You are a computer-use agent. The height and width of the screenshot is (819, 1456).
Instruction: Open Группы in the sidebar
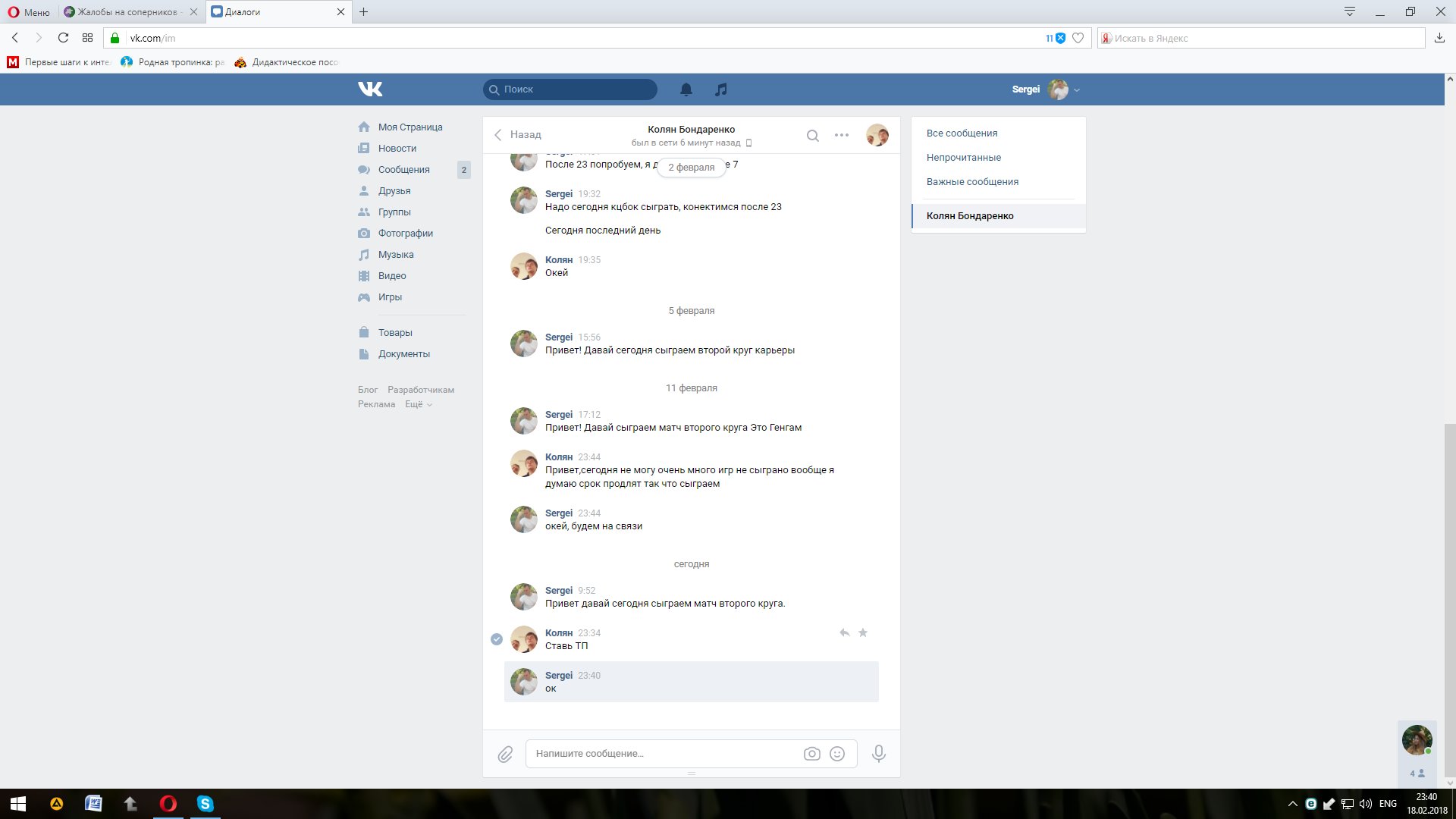[394, 212]
